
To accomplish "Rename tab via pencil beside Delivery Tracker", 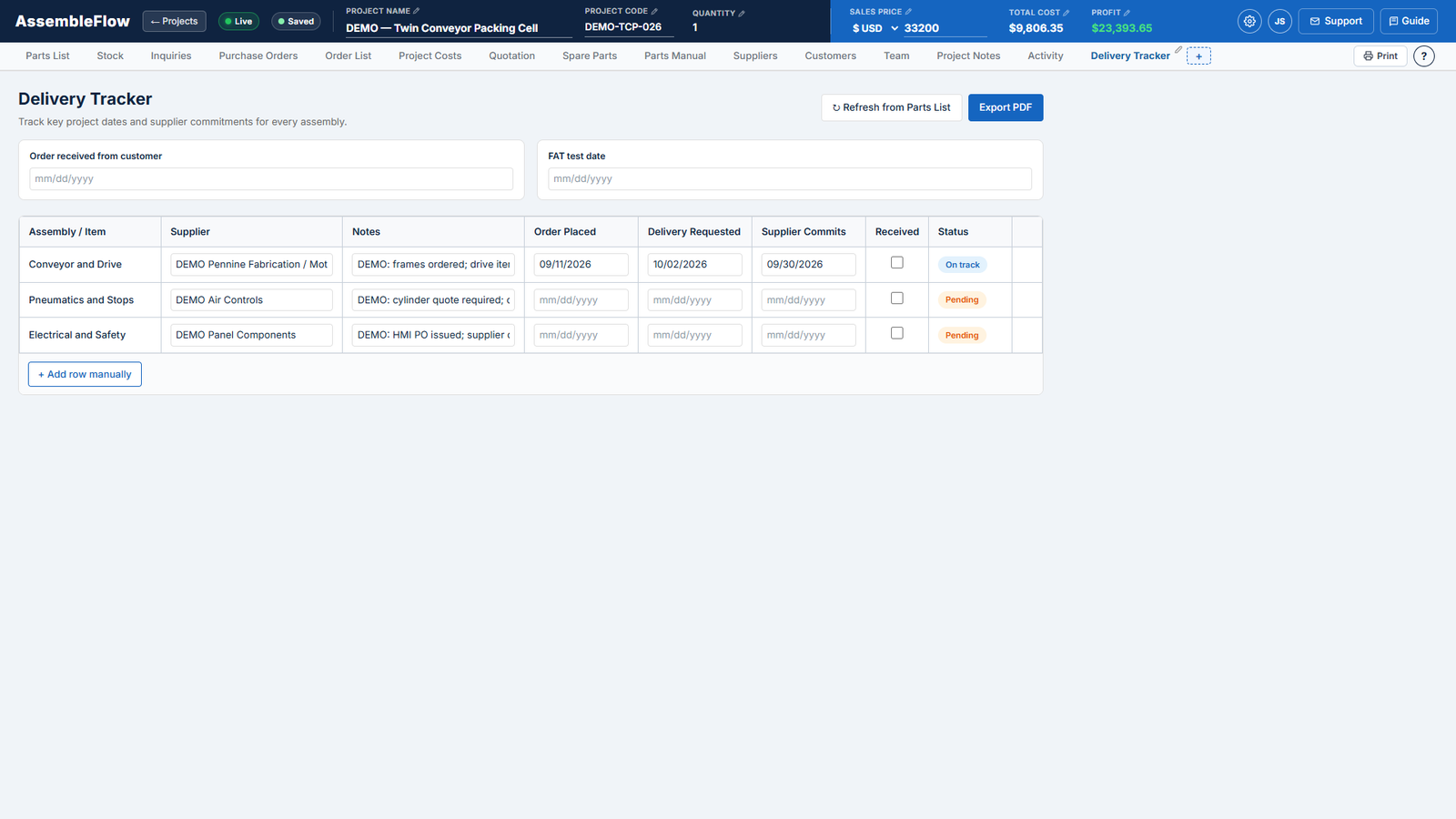I will 1178,49.
